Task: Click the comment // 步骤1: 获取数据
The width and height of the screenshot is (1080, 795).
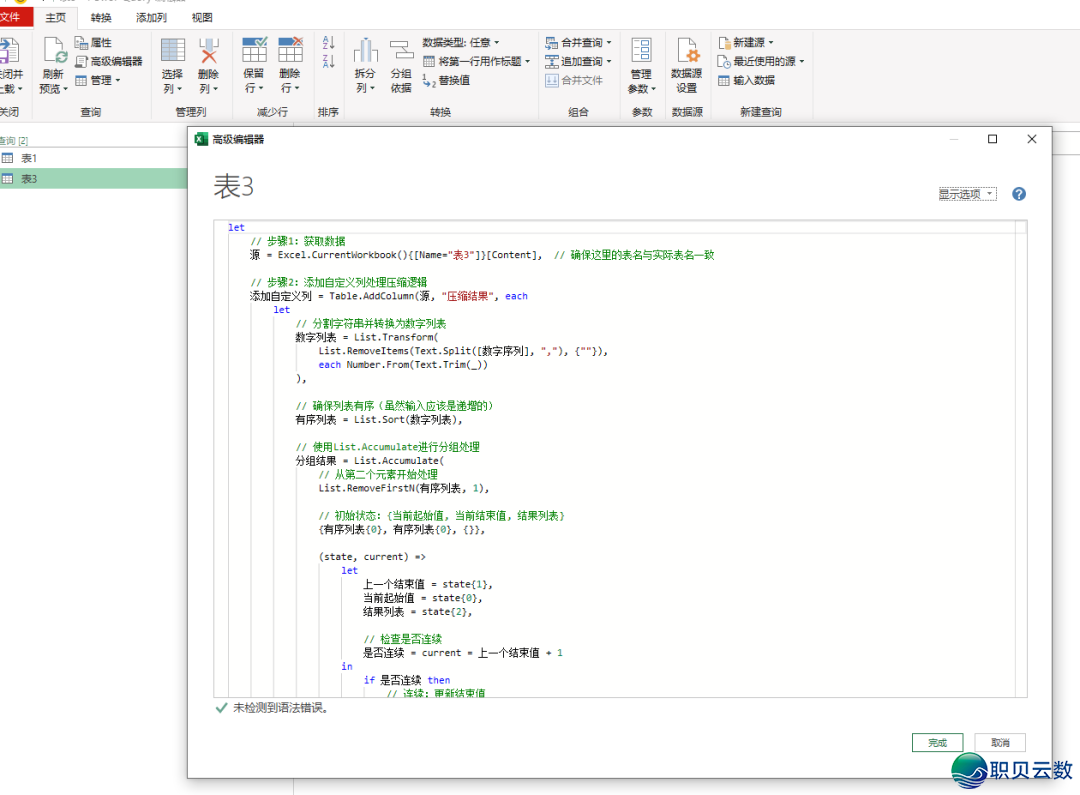Action: [x=298, y=241]
